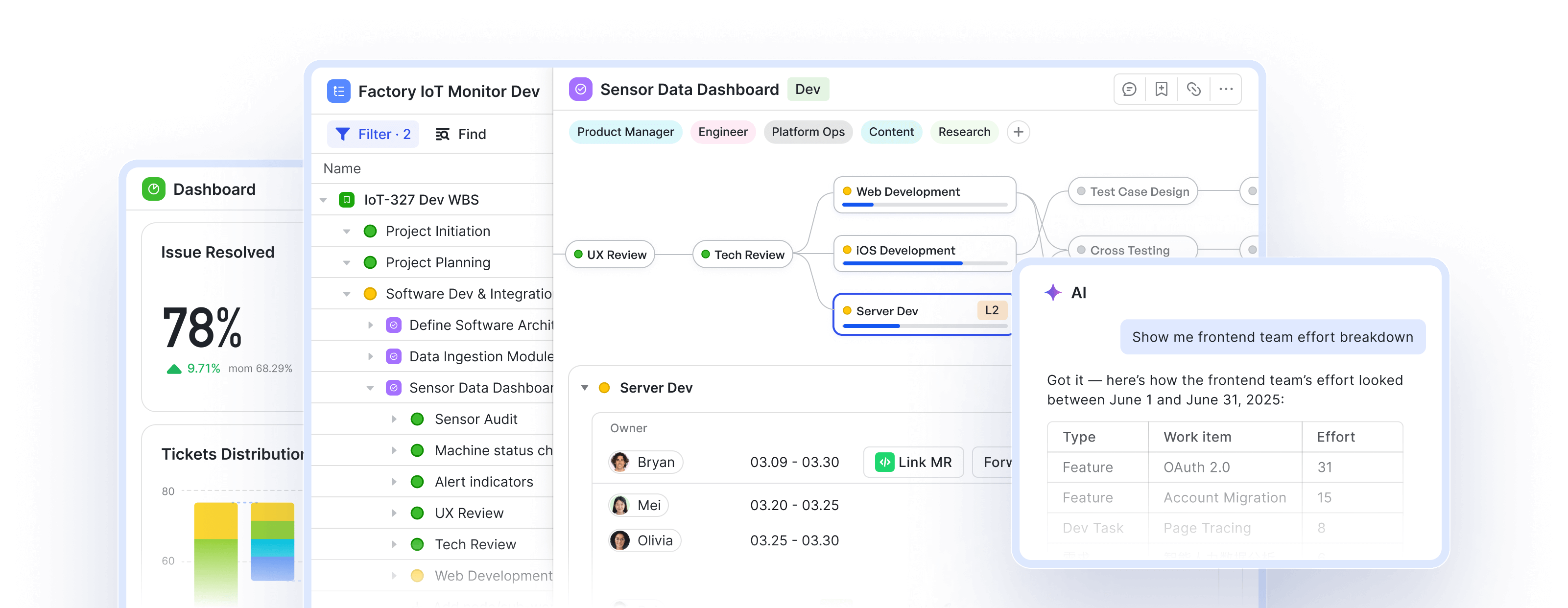Click the iOS Development progress bar

point(924,263)
